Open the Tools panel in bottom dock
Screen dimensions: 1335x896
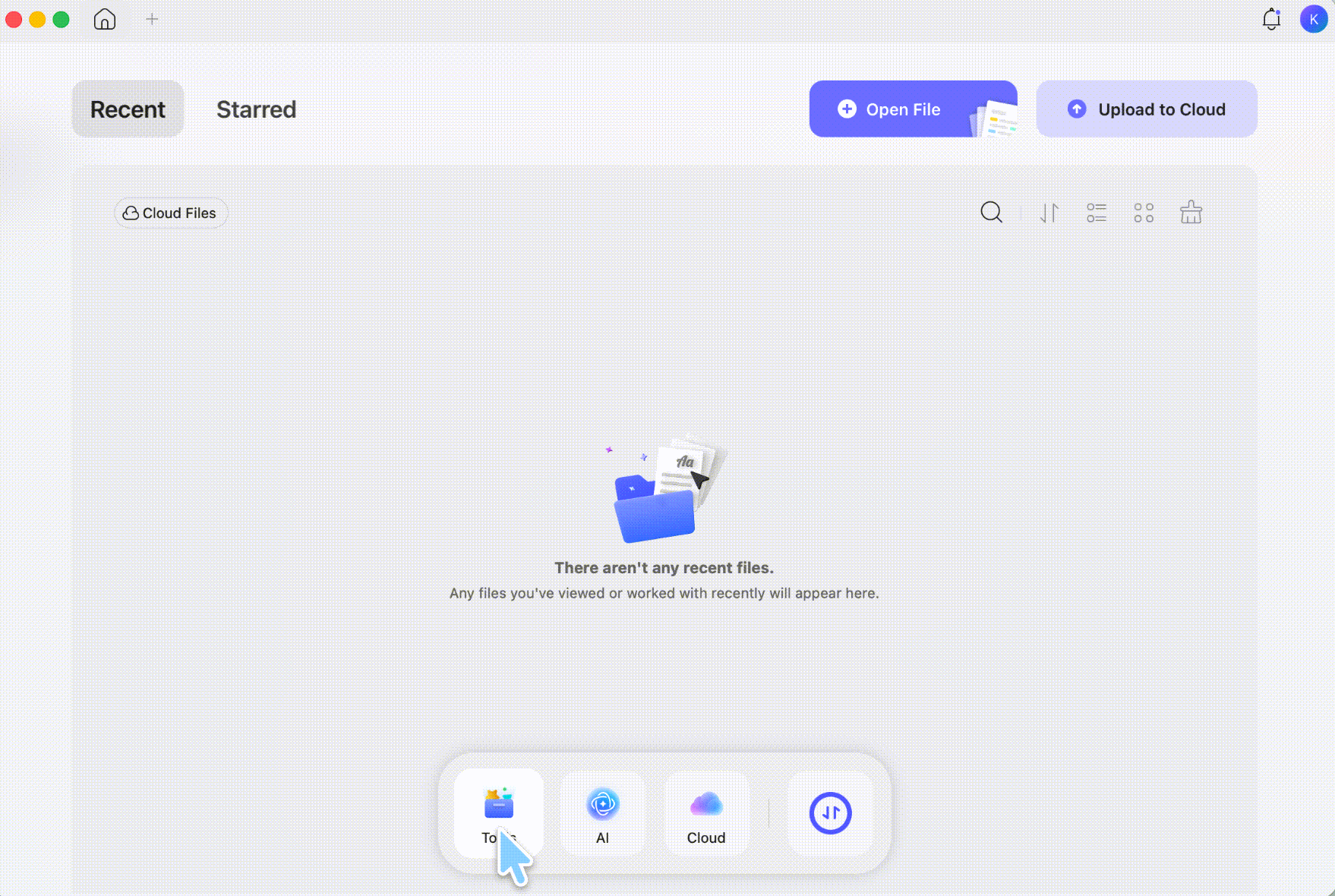(499, 813)
